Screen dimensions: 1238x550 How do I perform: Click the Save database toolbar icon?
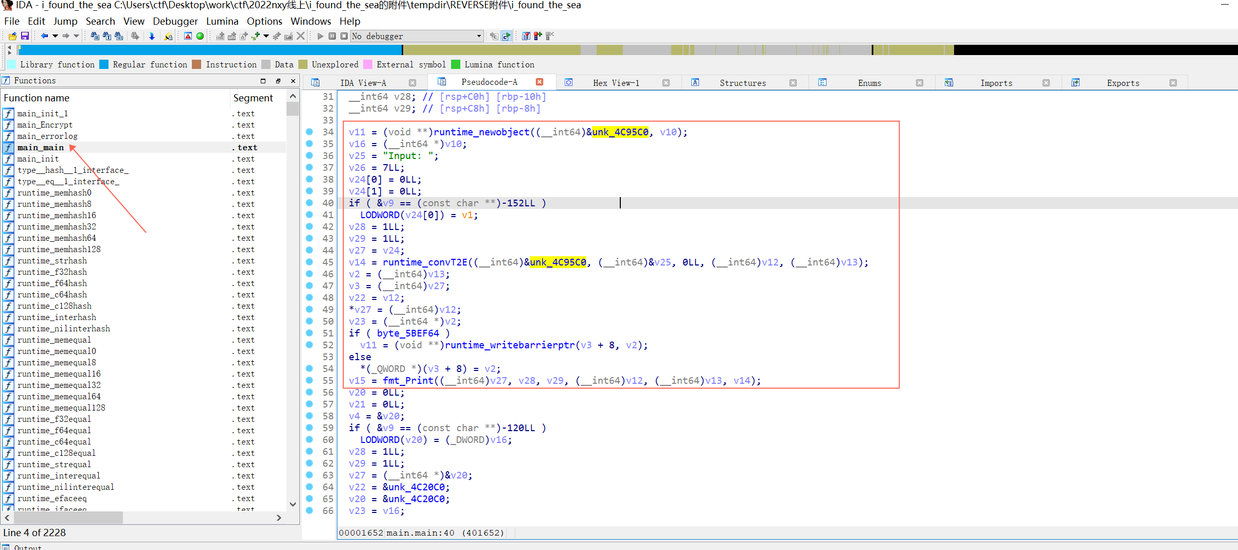pos(25,36)
